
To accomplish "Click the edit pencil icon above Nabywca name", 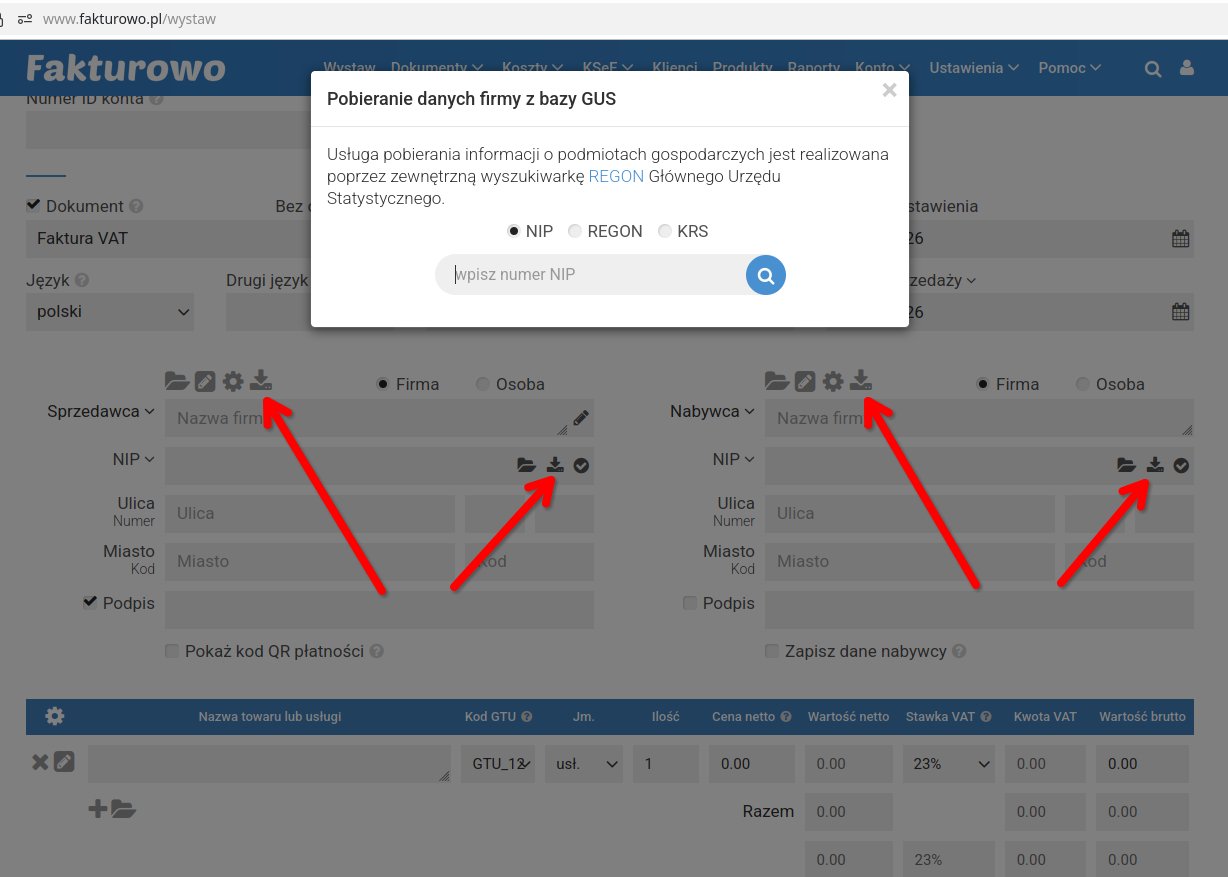I will click(x=805, y=381).
